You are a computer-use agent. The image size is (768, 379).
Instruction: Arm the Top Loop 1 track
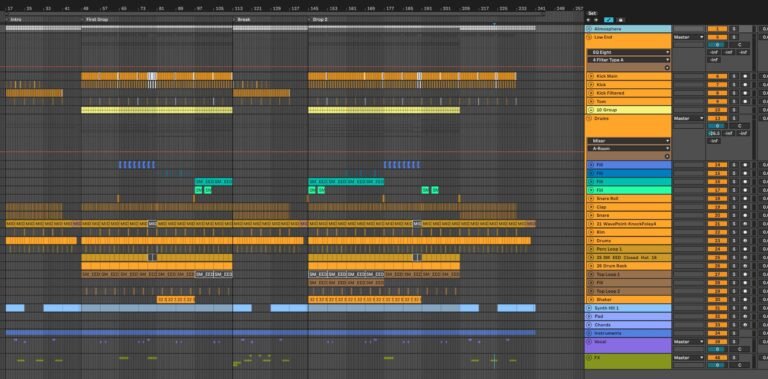745,274
